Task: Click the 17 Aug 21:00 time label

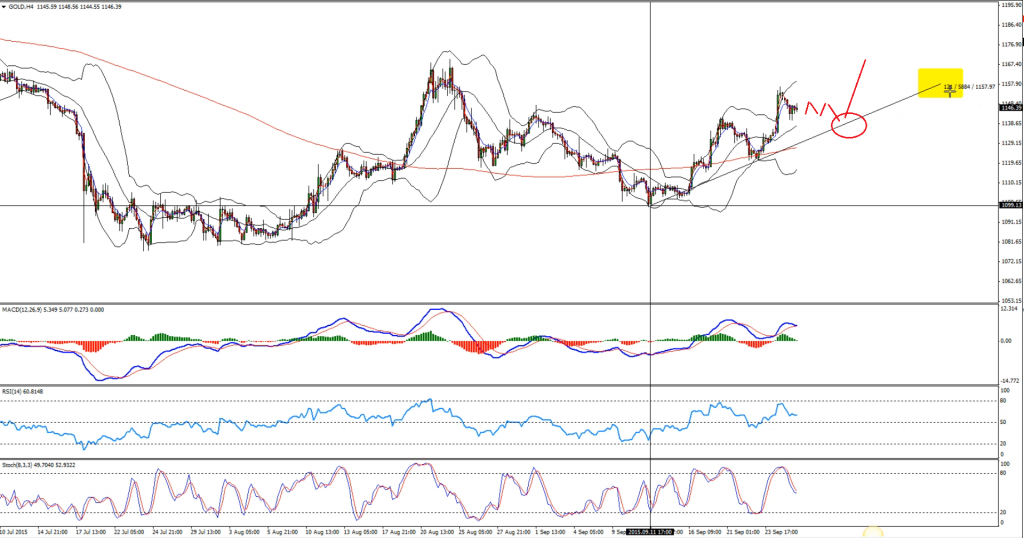Action: point(399,532)
